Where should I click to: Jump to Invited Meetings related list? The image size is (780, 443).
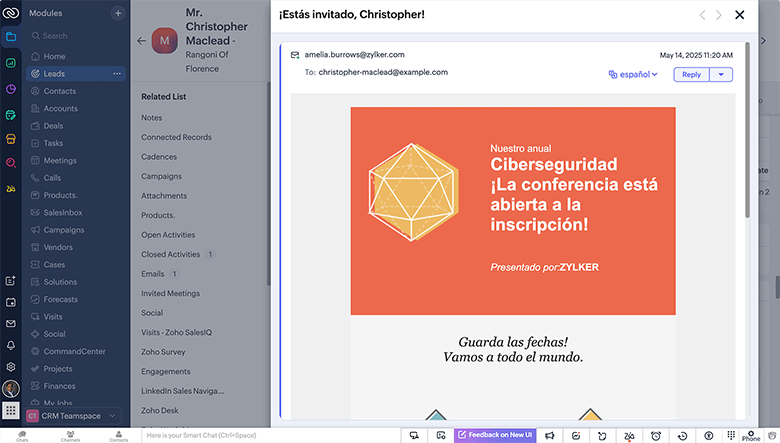pos(171,293)
